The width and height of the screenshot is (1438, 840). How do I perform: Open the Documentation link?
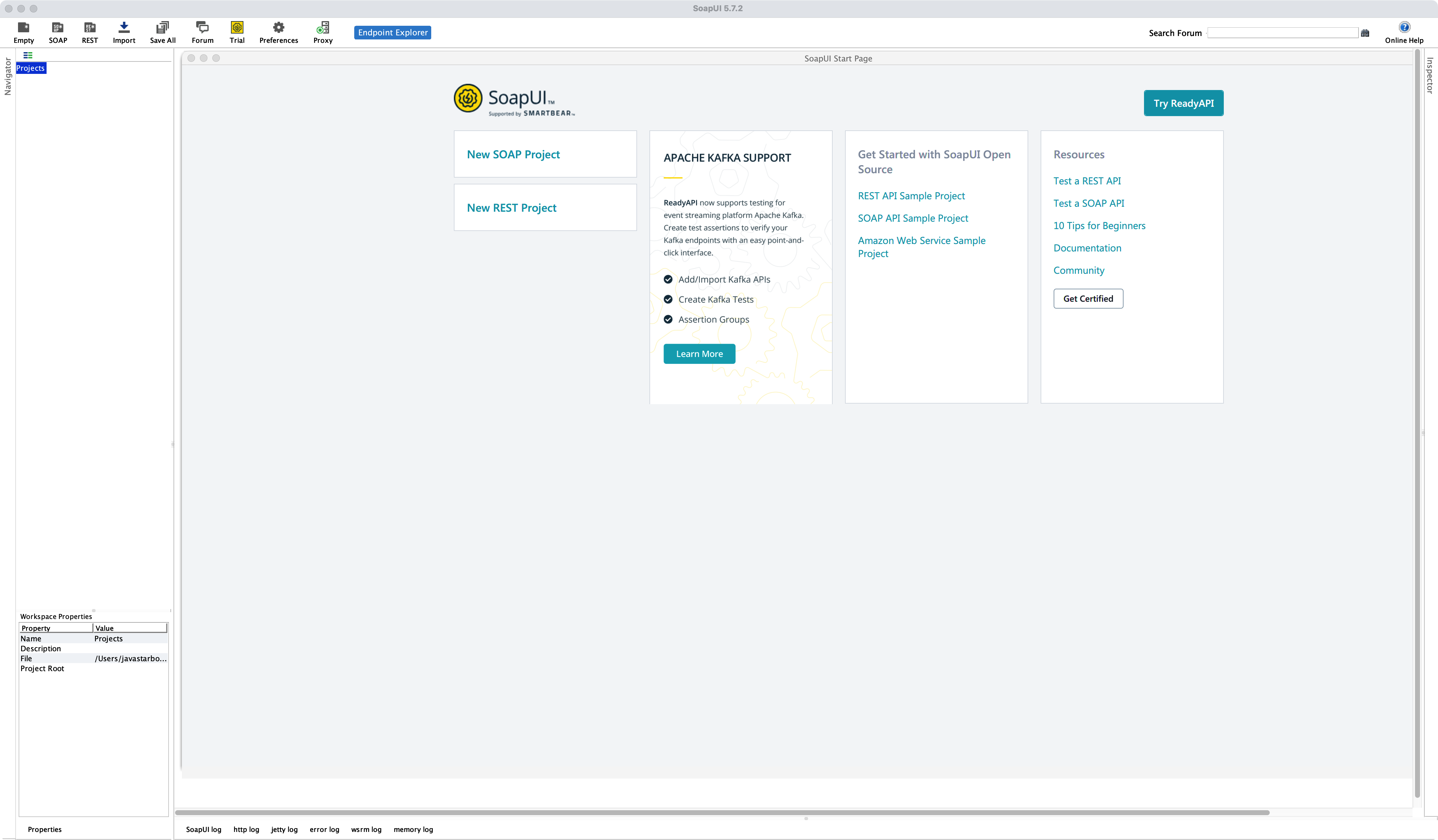[x=1087, y=248]
